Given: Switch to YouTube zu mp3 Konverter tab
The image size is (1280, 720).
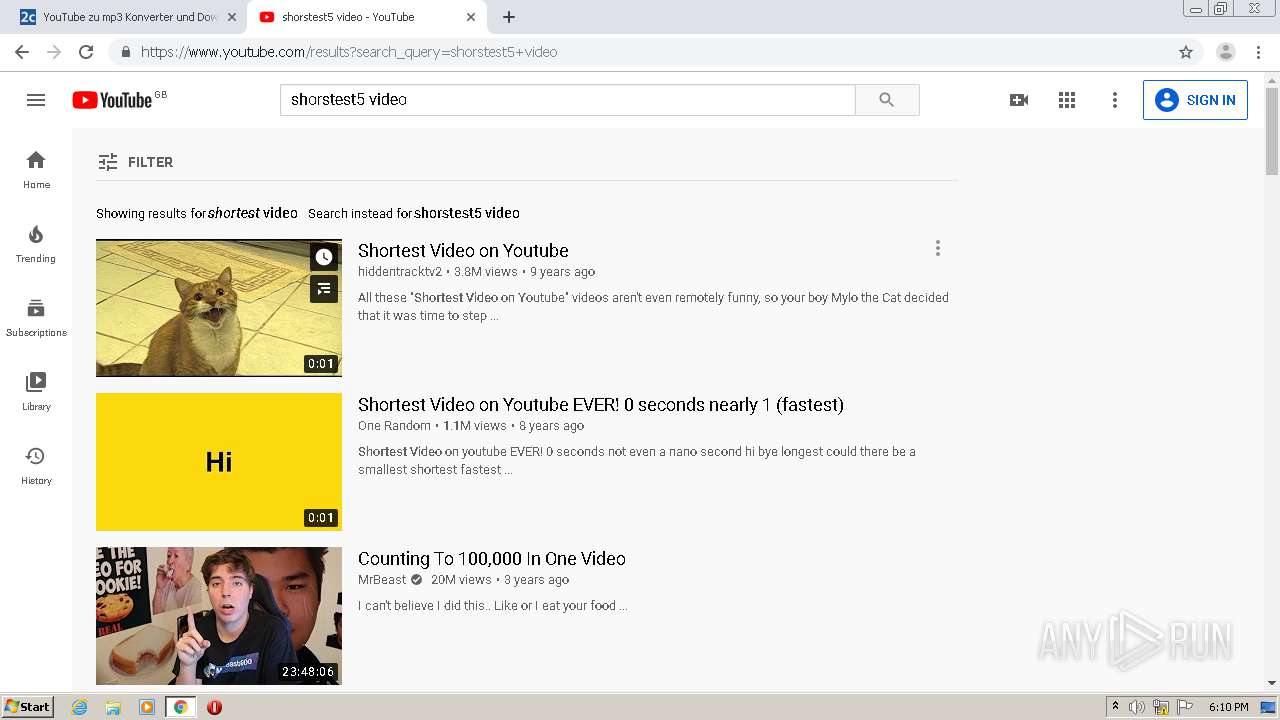Looking at the screenshot, I should [x=128, y=17].
